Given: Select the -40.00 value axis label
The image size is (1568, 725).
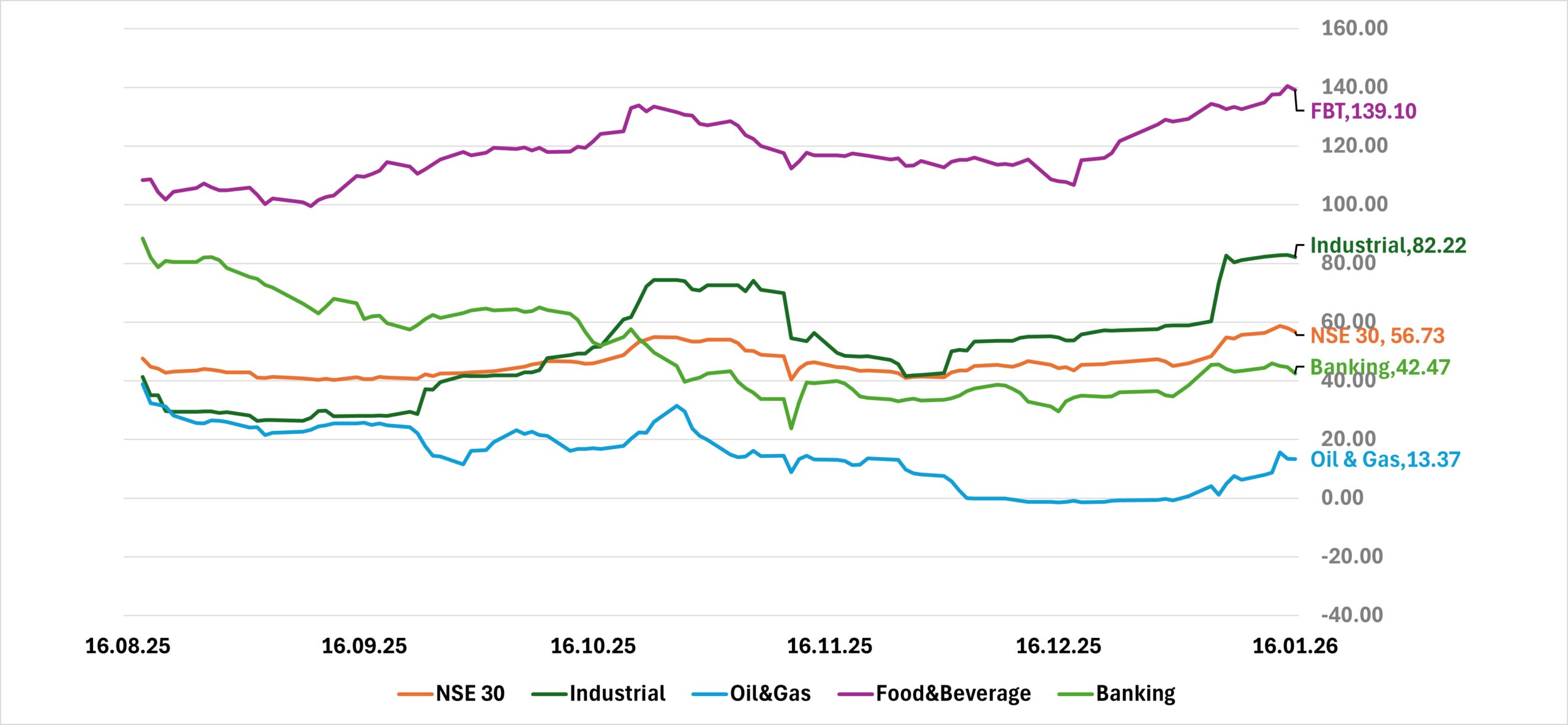Looking at the screenshot, I should pos(1352,615).
